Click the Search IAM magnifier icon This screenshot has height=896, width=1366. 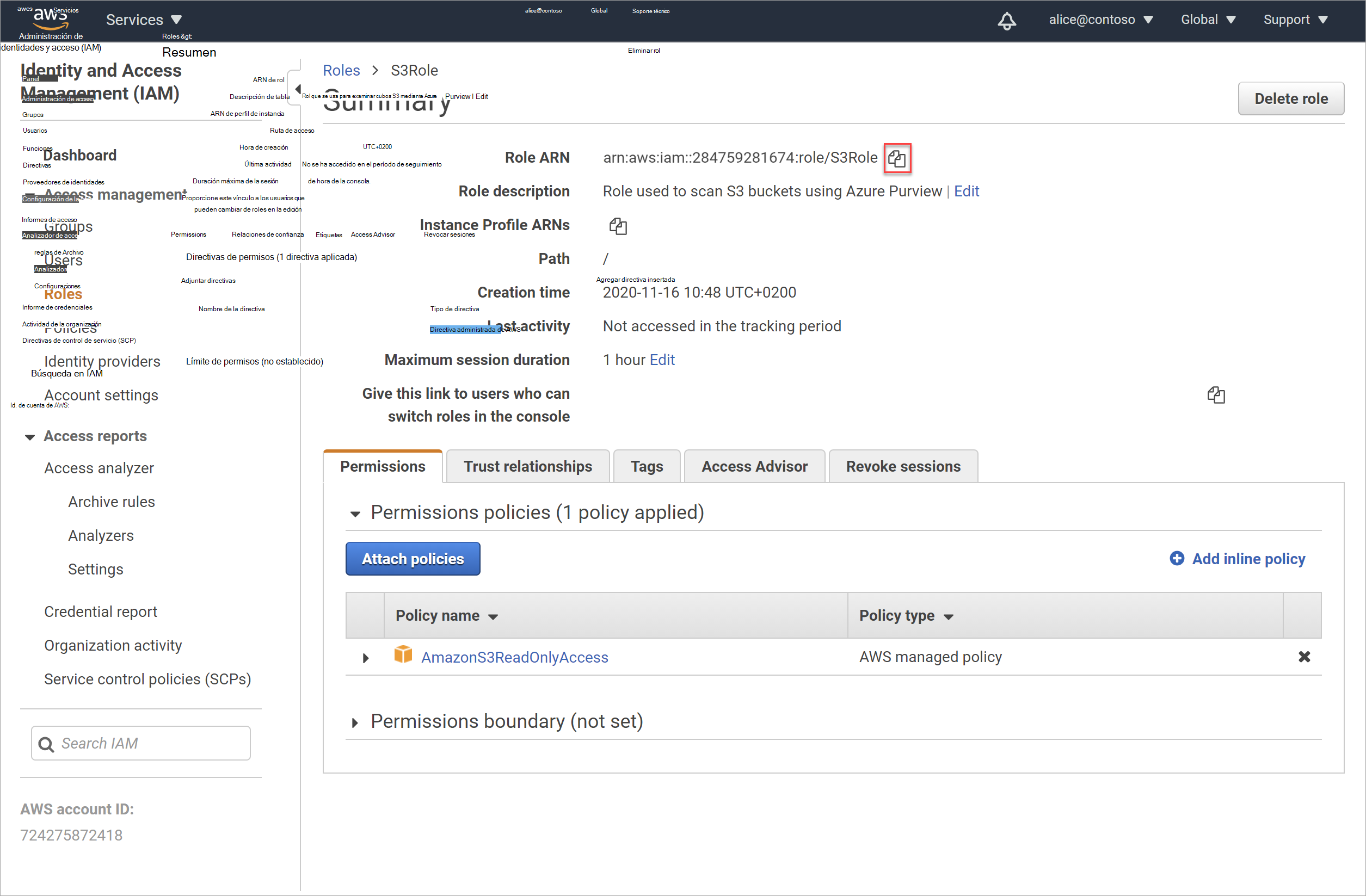point(46,744)
